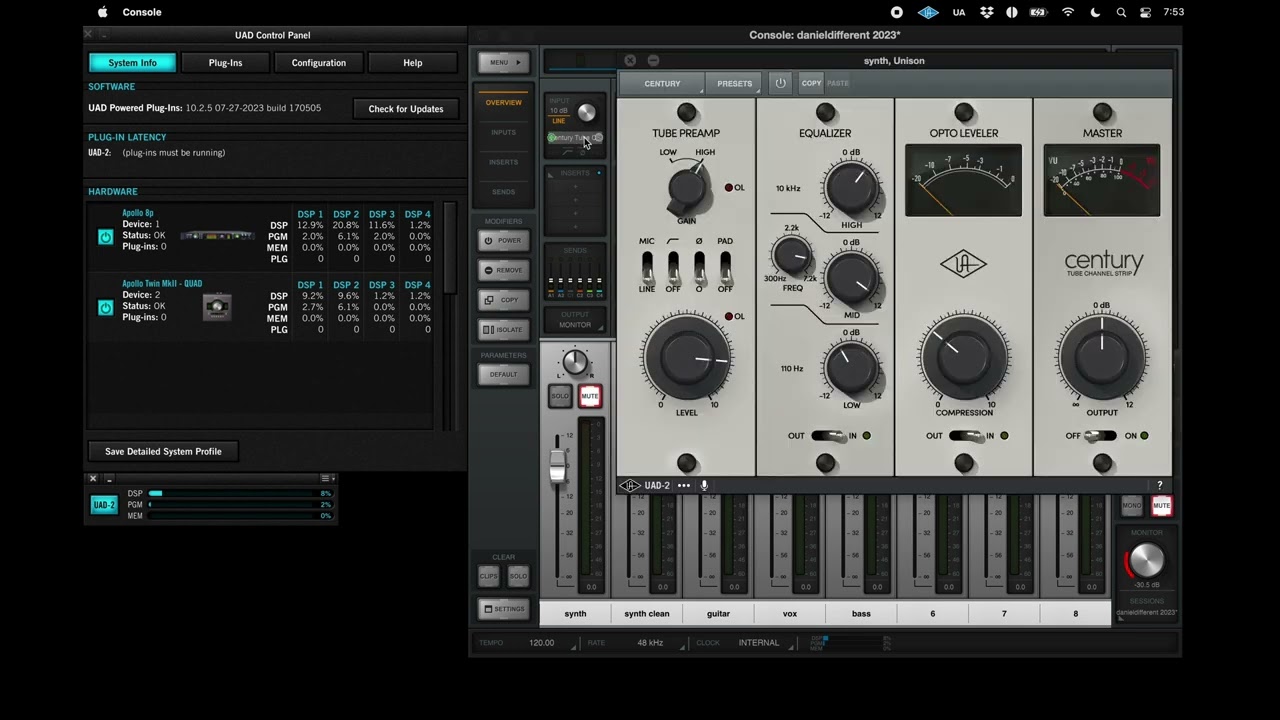The width and height of the screenshot is (1280, 720).
Task: Open the Century plugin dropdown
Action: pos(662,83)
